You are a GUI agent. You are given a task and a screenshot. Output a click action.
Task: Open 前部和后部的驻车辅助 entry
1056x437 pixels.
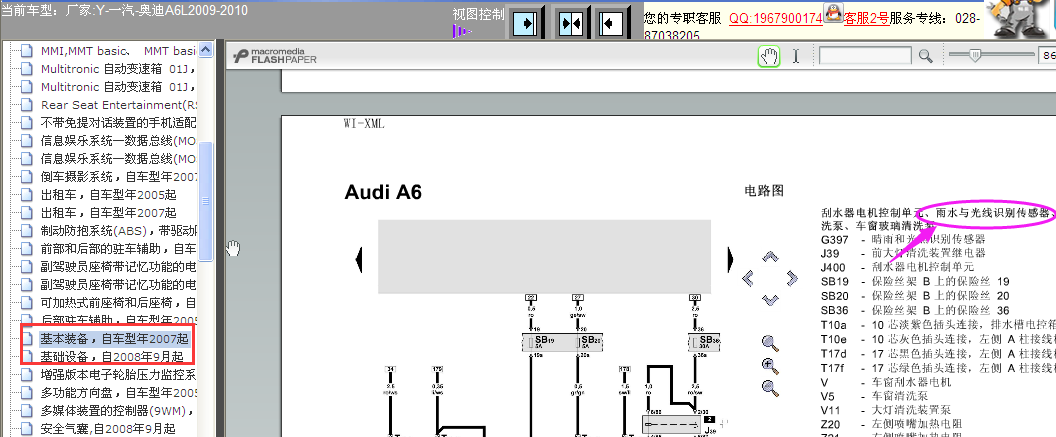(119, 249)
